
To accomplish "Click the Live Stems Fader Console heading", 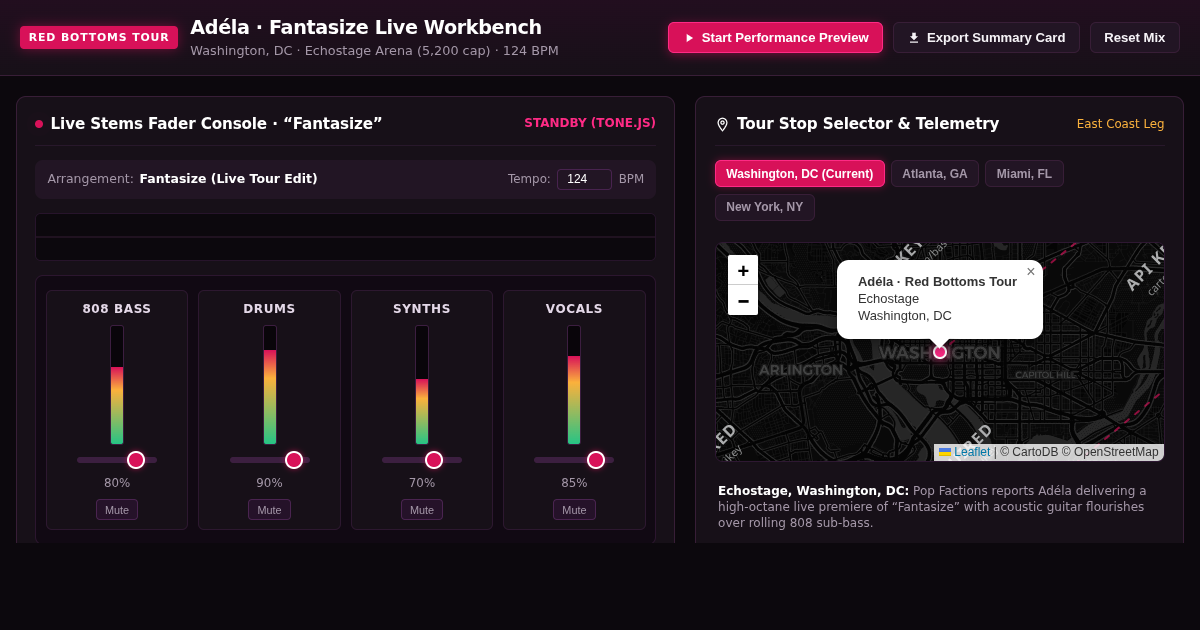I will (216, 124).
